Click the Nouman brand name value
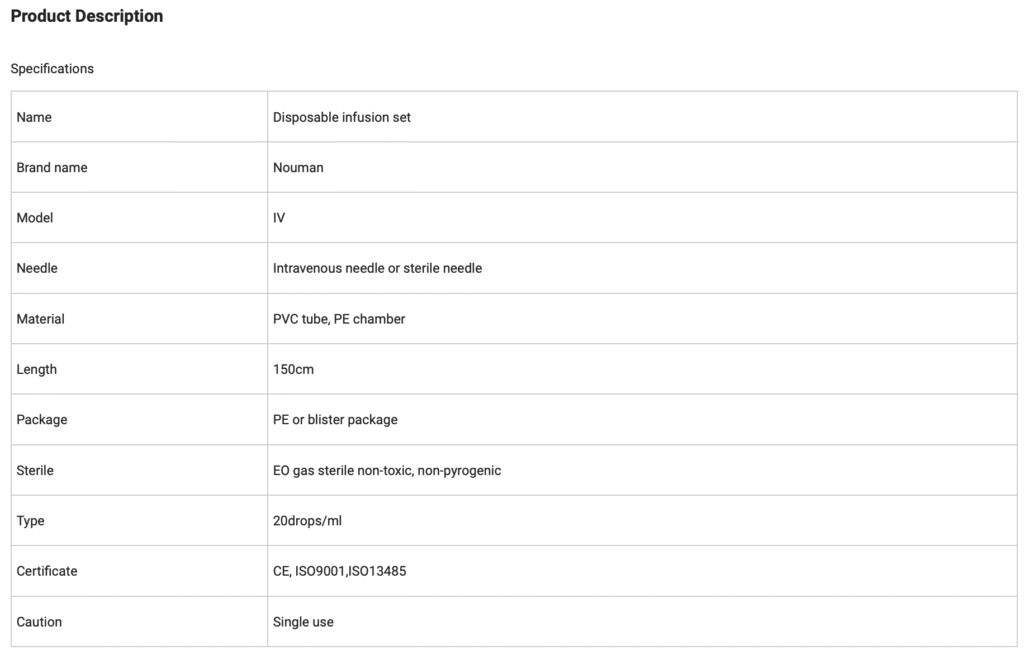The width and height of the screenshot is (1024, 655). pos(298,167)
